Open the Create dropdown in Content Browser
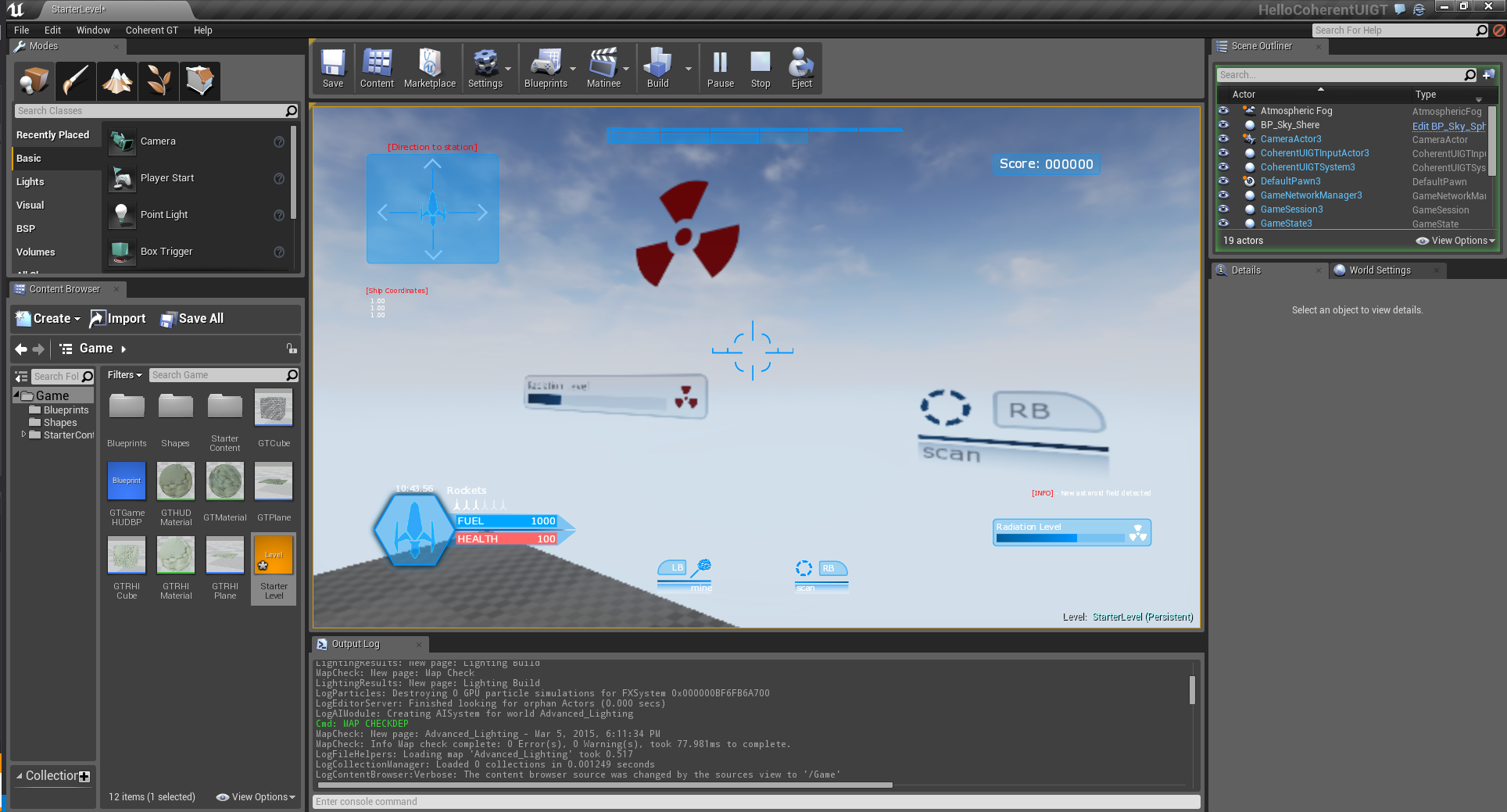1507x812 pixels. 48,319
